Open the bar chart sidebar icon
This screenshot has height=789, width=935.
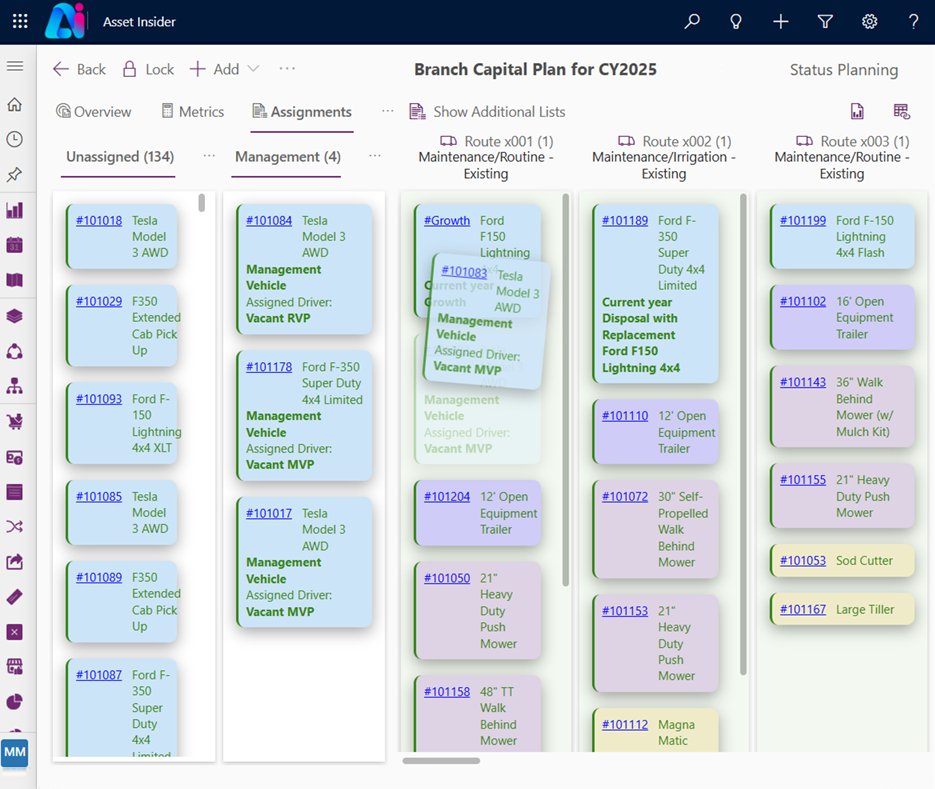15,210
